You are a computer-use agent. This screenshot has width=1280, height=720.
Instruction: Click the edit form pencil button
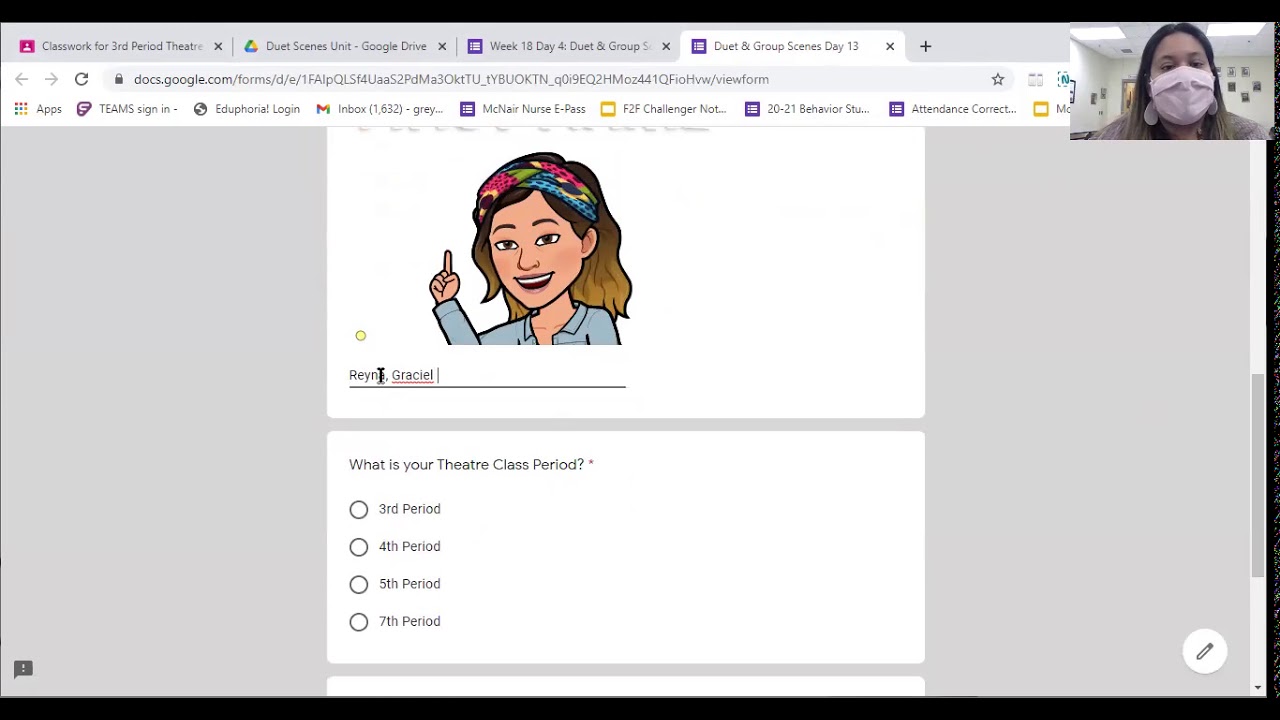point(1205,652)
